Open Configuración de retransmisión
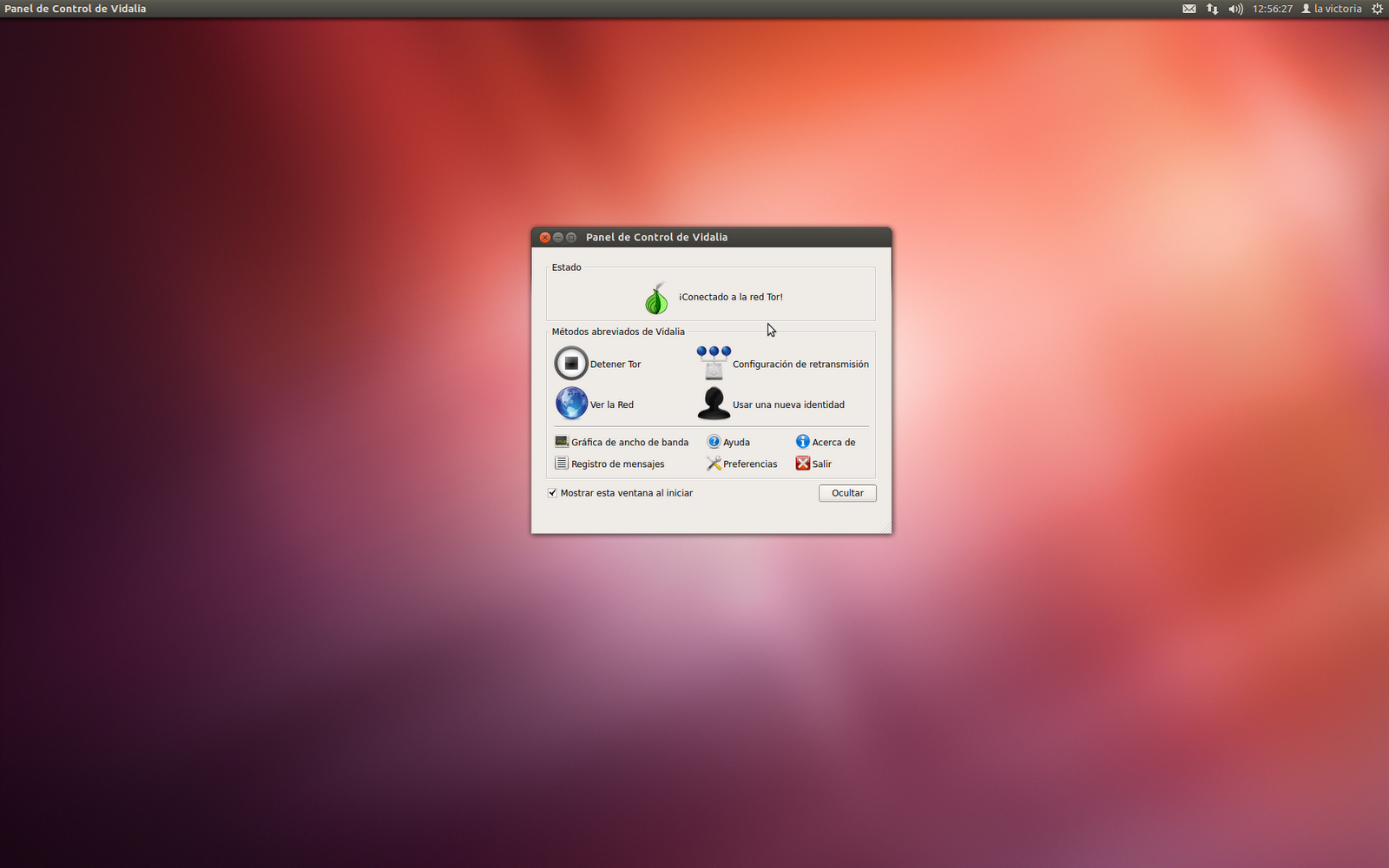The width and height of the screenshot is (1389, 868). tap(713, 363)
